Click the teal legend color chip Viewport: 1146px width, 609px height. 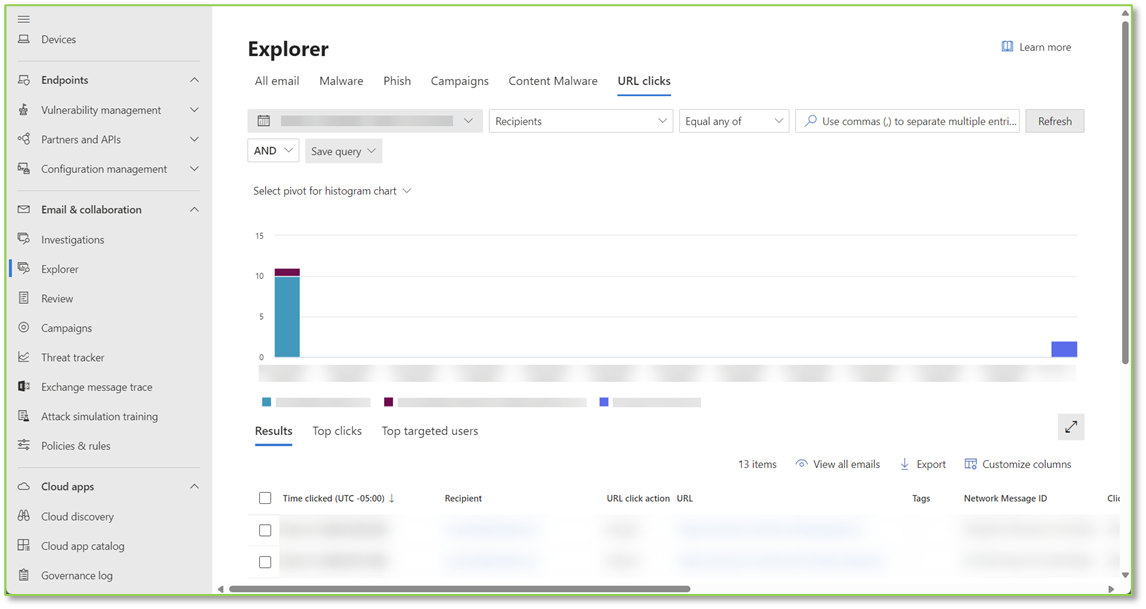(266, 401)
